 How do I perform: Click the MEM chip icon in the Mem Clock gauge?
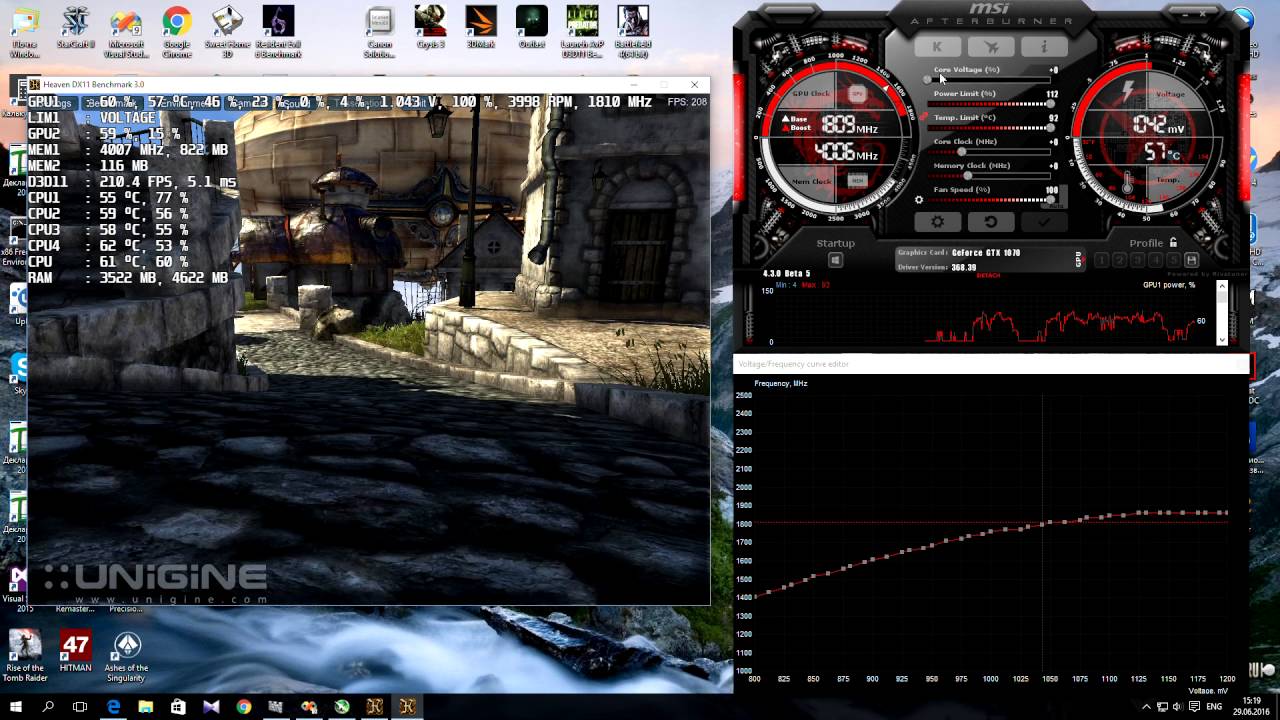[x=857, y=180]
